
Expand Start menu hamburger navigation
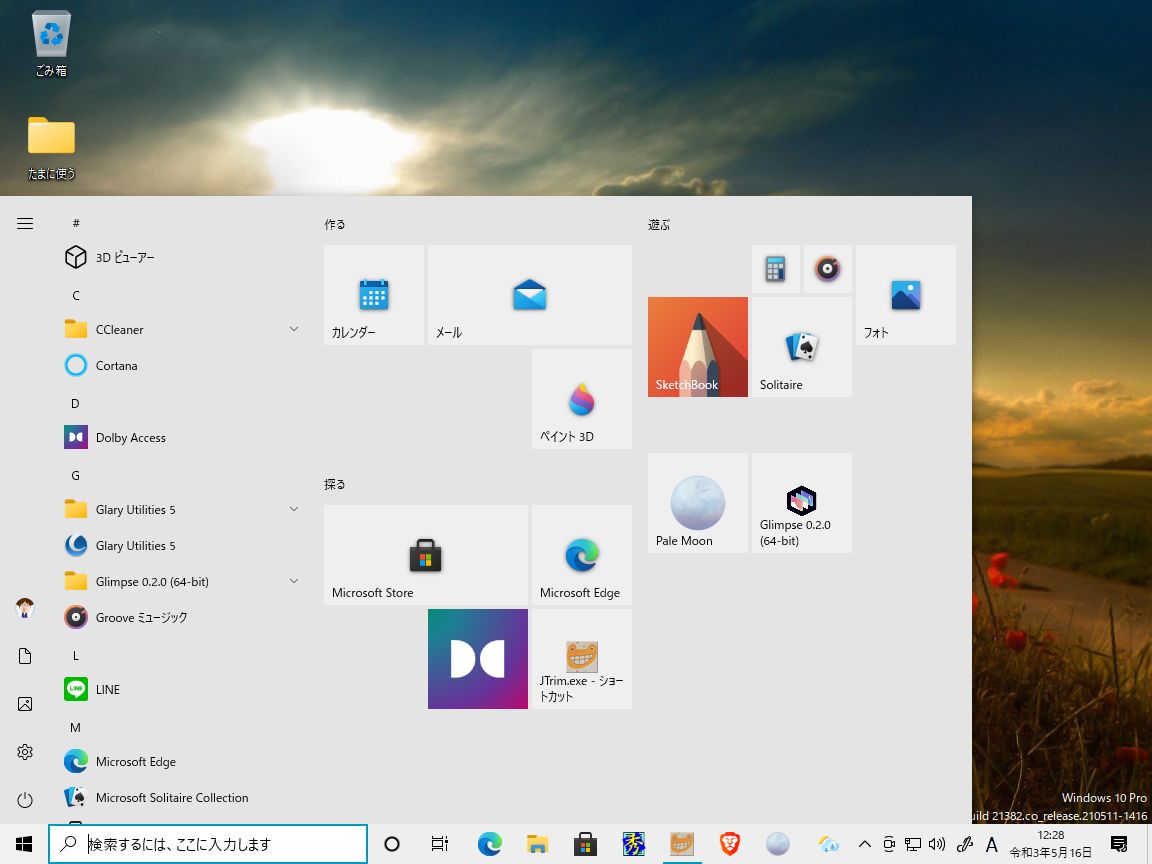(x=25, y=223)
